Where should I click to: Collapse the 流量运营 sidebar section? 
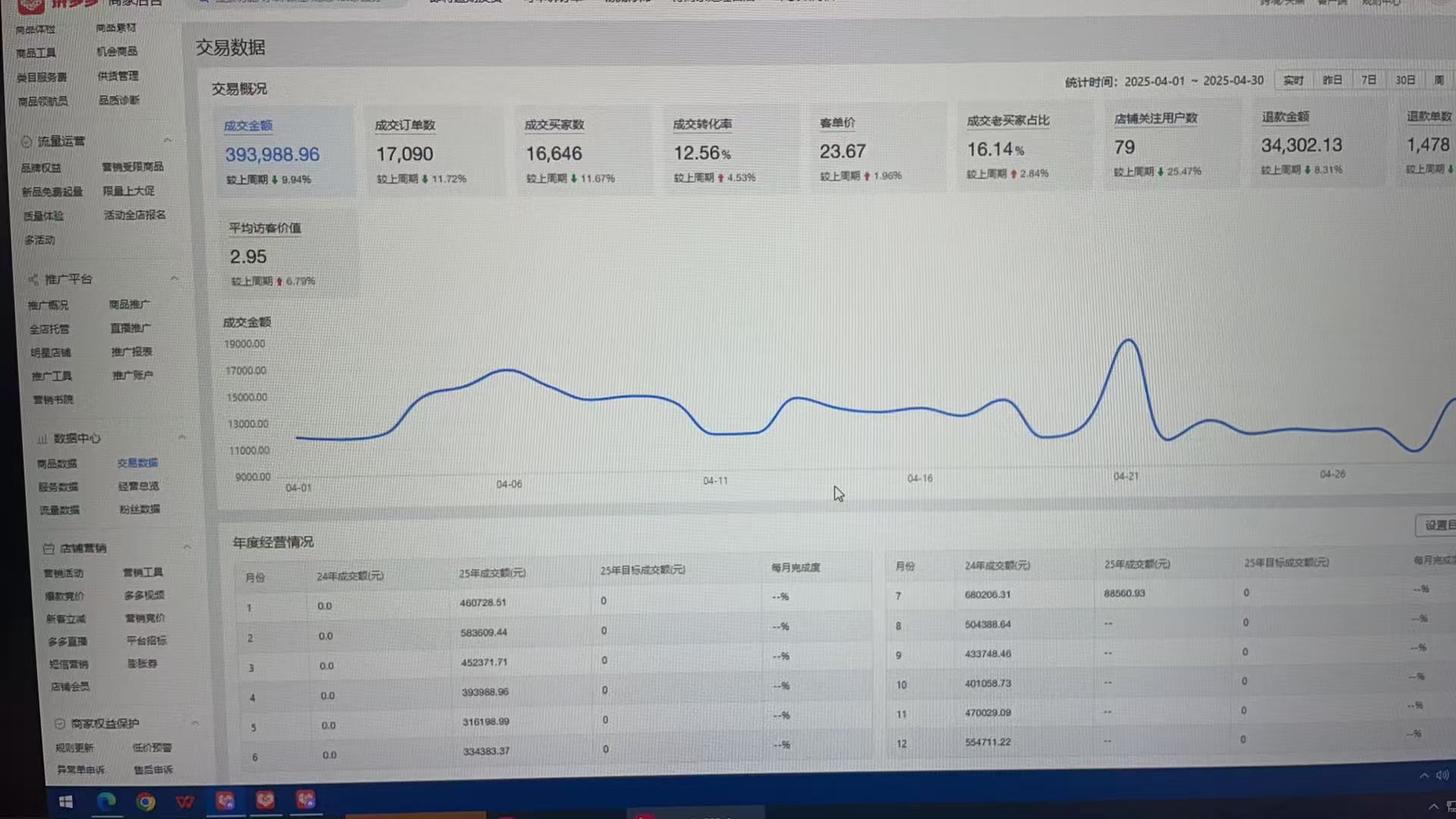[x=168, y=140]
